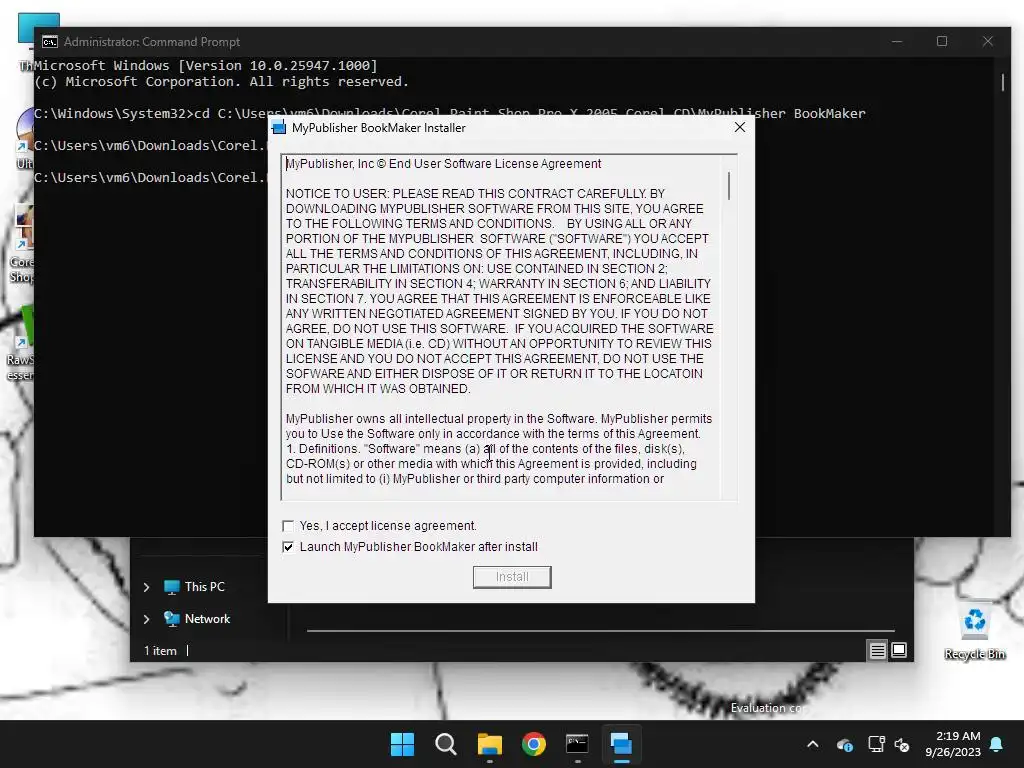
Task: Click the license heading 'End User Software License Agreement'
Action: (495, 164)
